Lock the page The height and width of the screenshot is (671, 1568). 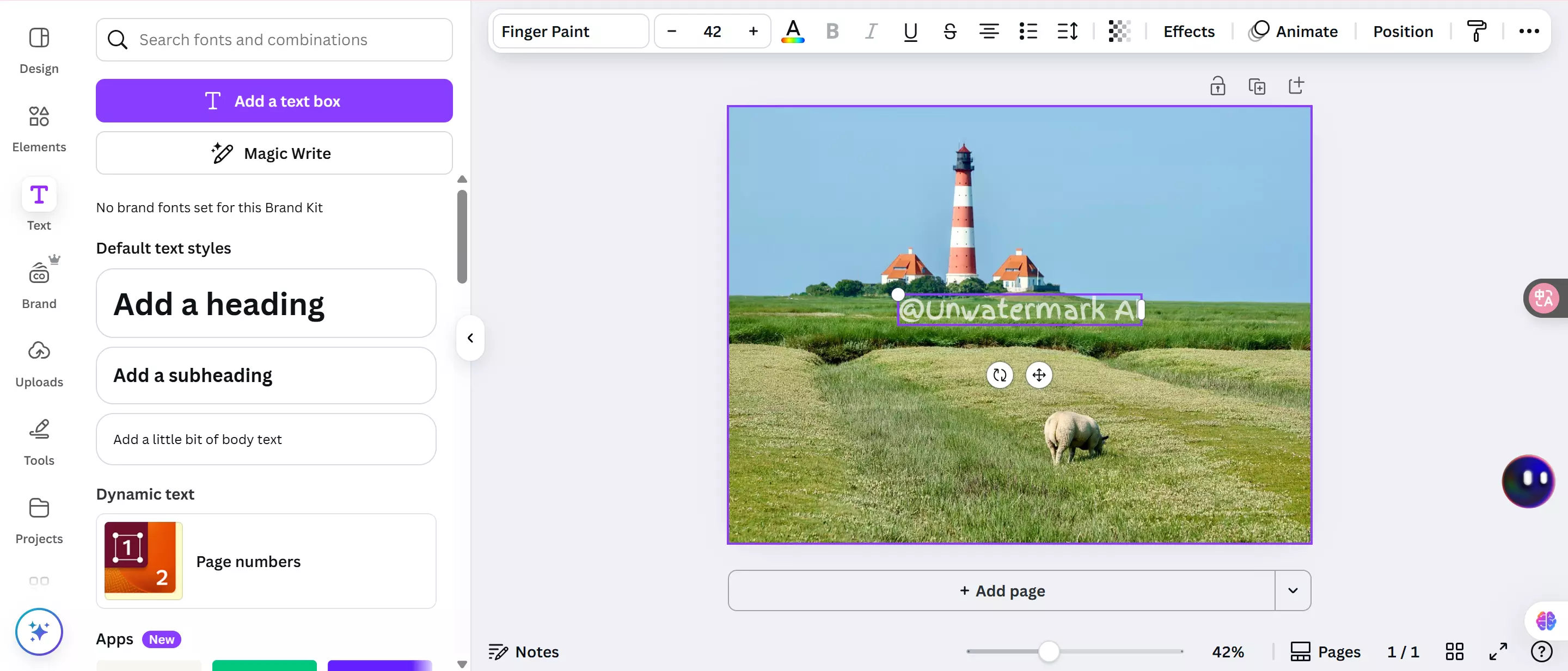(x=1217, y=86)
